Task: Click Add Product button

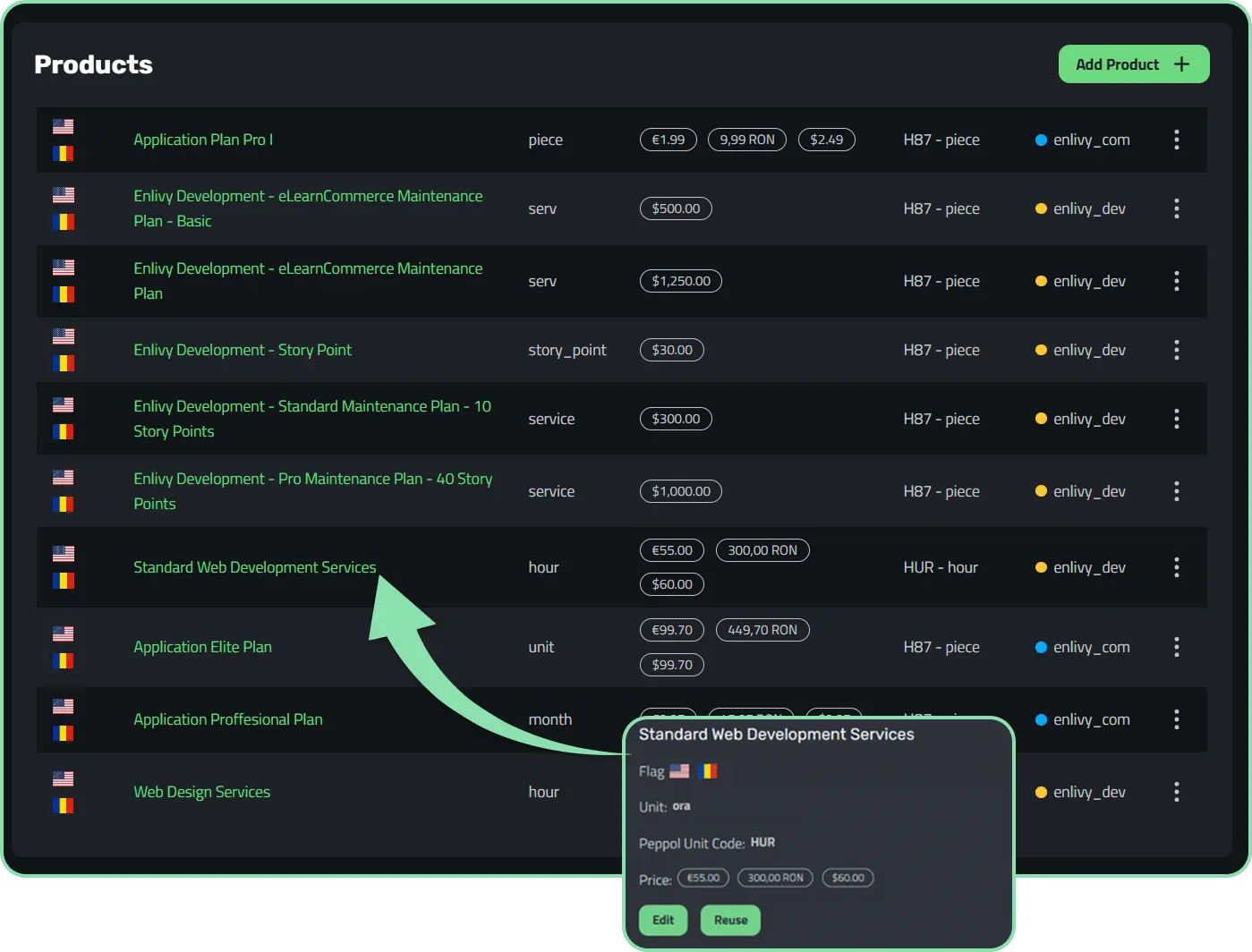Action: pyautogui.click(x=1134, y=64)
